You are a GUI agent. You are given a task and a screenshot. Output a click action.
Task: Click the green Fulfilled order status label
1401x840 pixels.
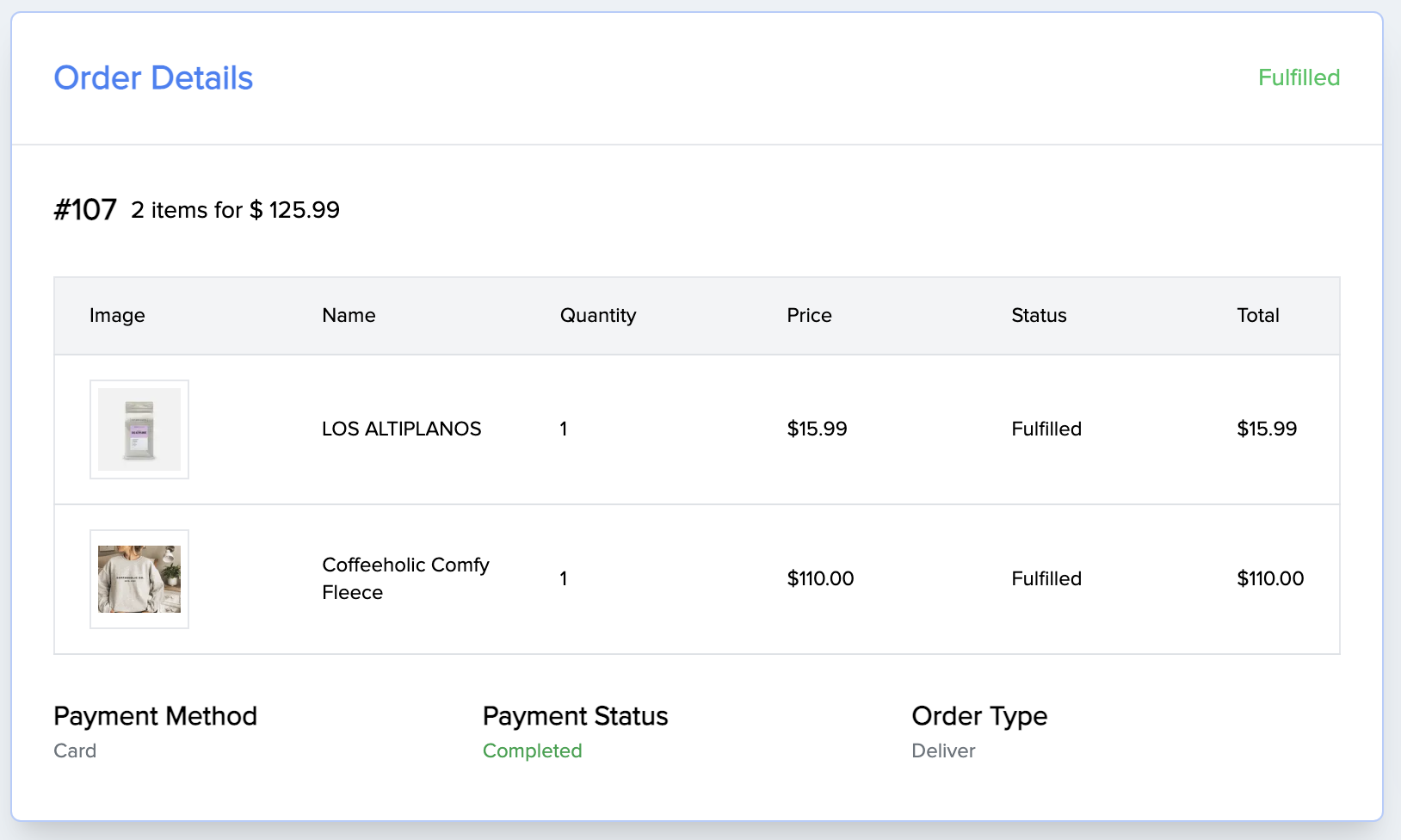(1299, 77)
